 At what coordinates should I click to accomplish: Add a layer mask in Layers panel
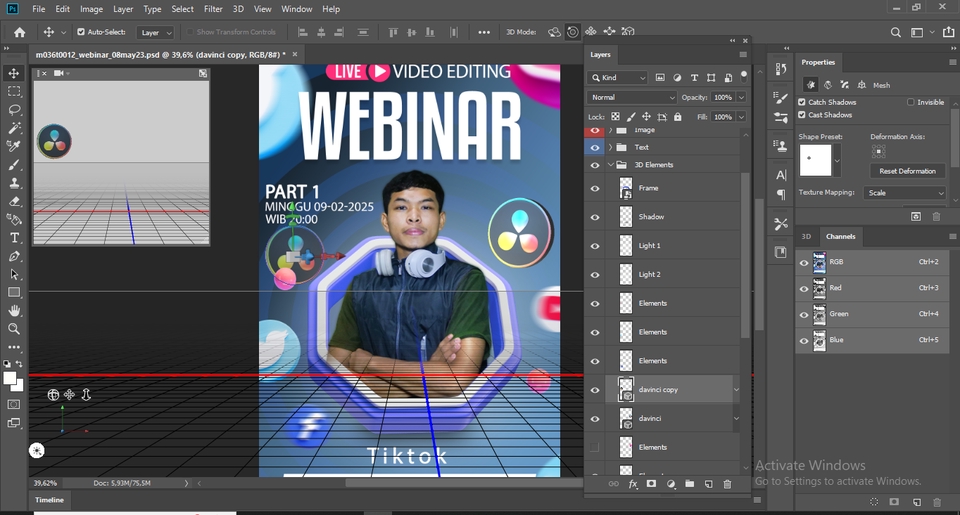pyautogui.click(x=651, y=484)
